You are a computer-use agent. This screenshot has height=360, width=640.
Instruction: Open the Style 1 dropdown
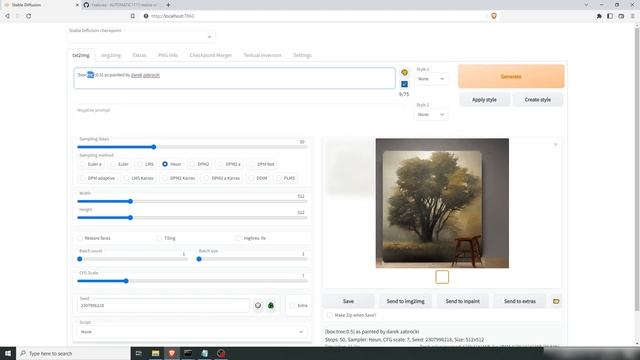[431, 79]
